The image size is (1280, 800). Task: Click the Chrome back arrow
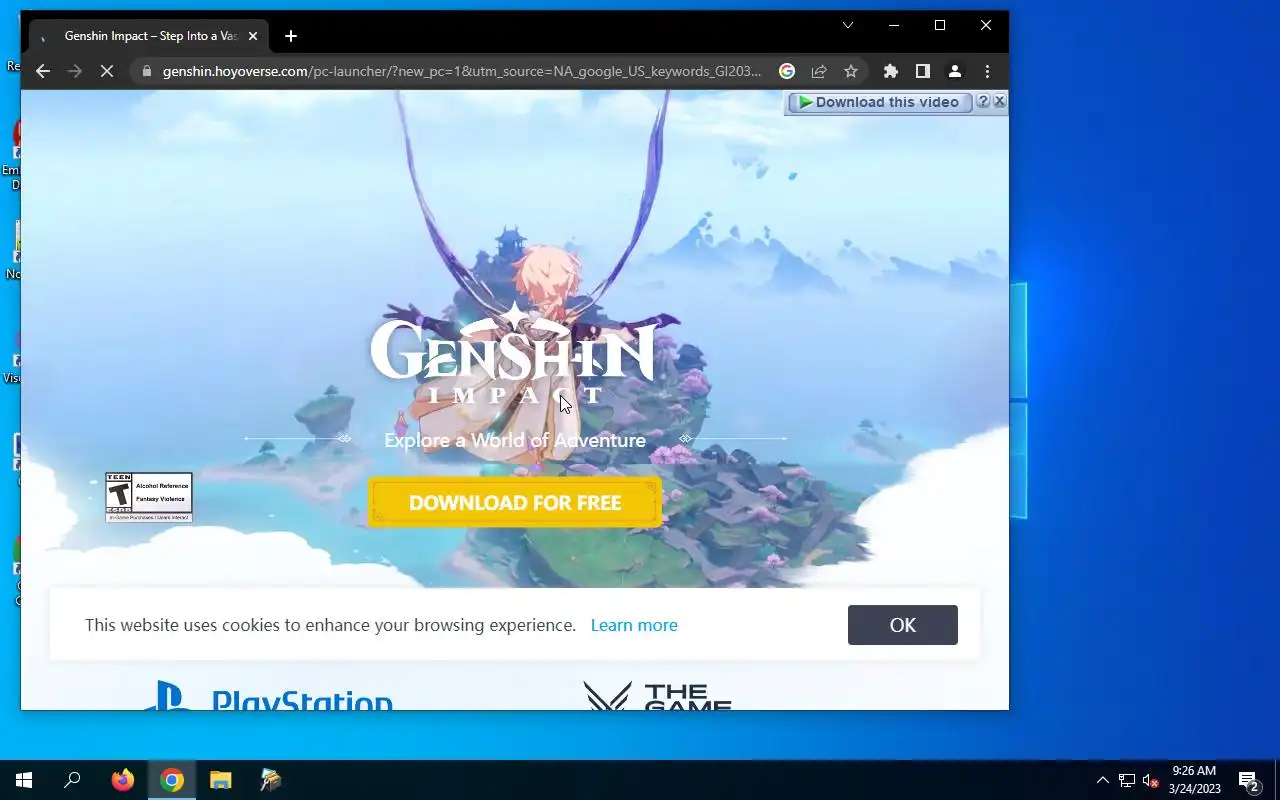[x=42, y=71]
